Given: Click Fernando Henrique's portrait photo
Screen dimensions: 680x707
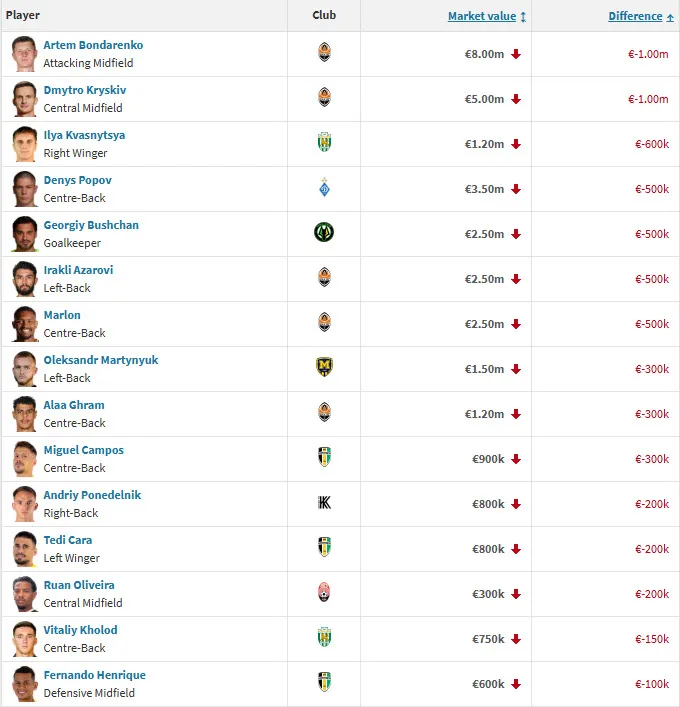Looking at the screenshot, I should tap(24, 683).
